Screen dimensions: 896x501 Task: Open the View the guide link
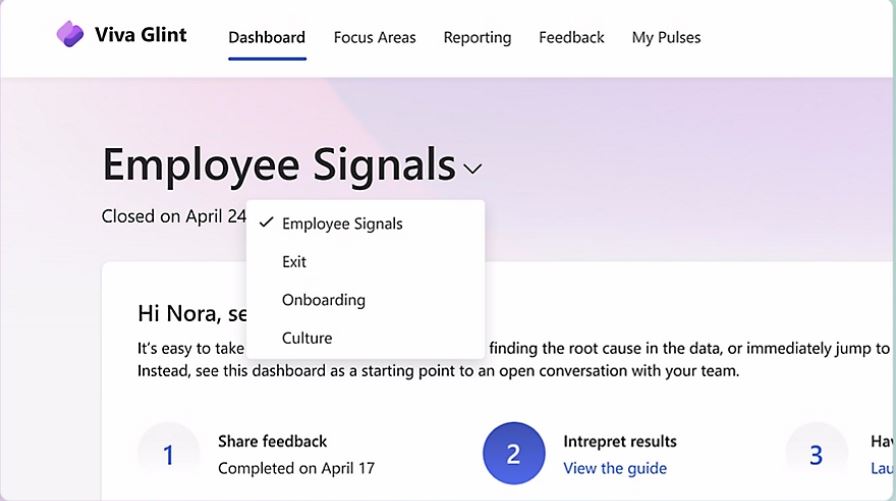[x=615, y=468]
